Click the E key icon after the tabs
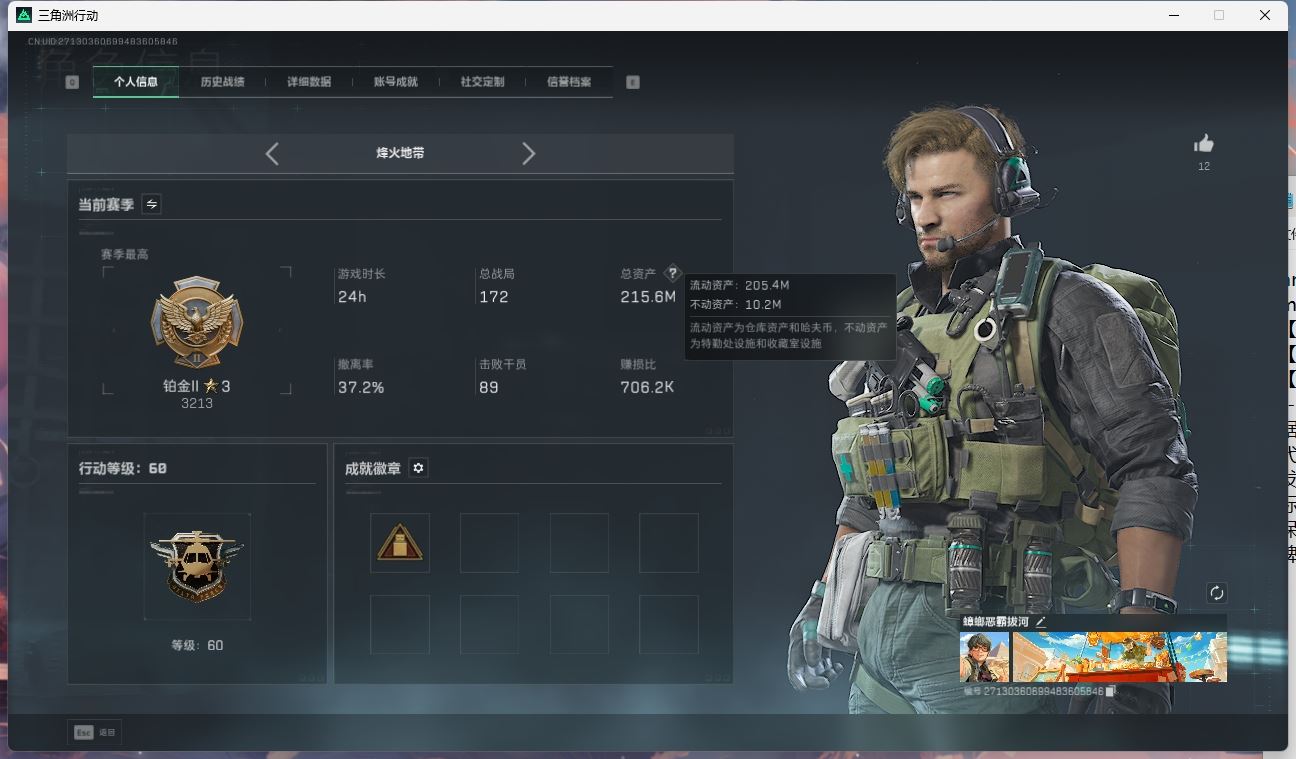This screenshot has width=1296, height=759. (x=632, y=82)
